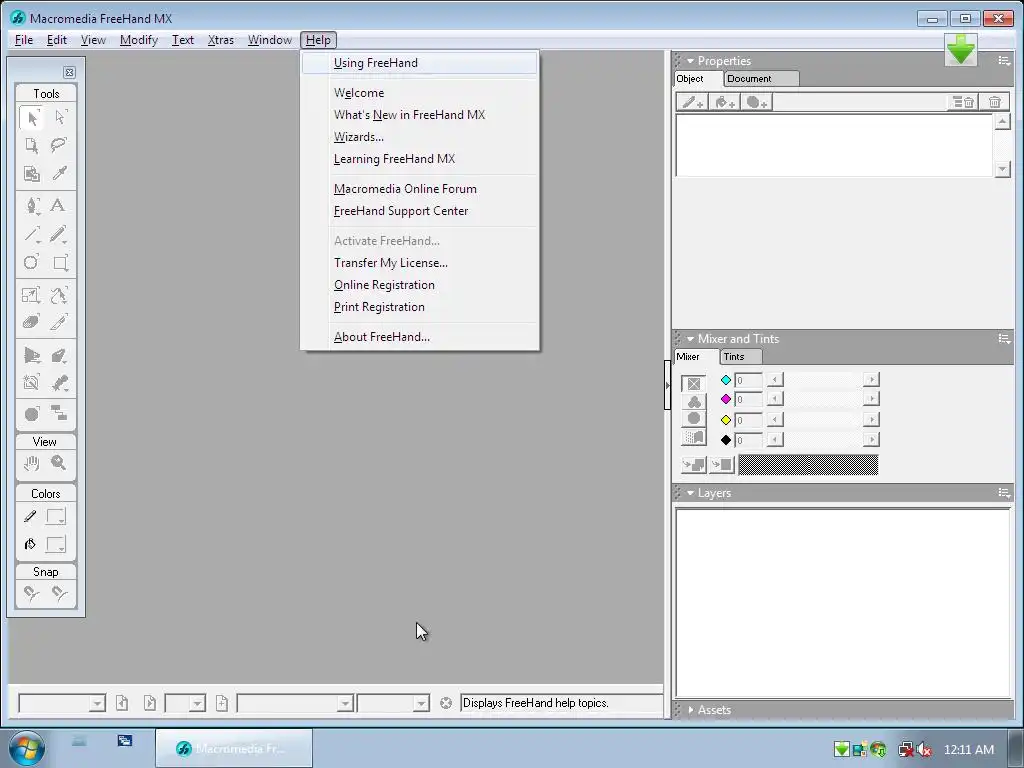The width and height of the screenshot is (1024, 768).
Task: Open the Modify menu
Action: pos(139,40)
